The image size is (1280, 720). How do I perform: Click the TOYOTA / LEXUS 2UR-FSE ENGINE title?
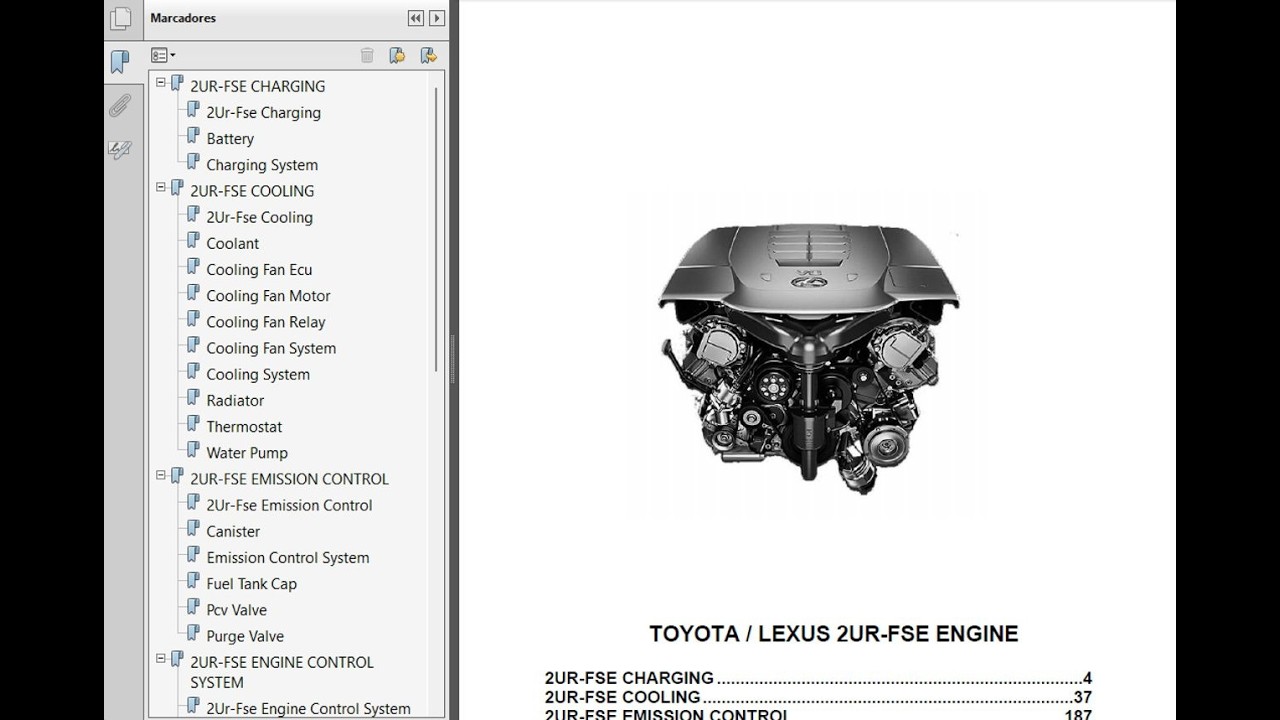coord(834,634)
